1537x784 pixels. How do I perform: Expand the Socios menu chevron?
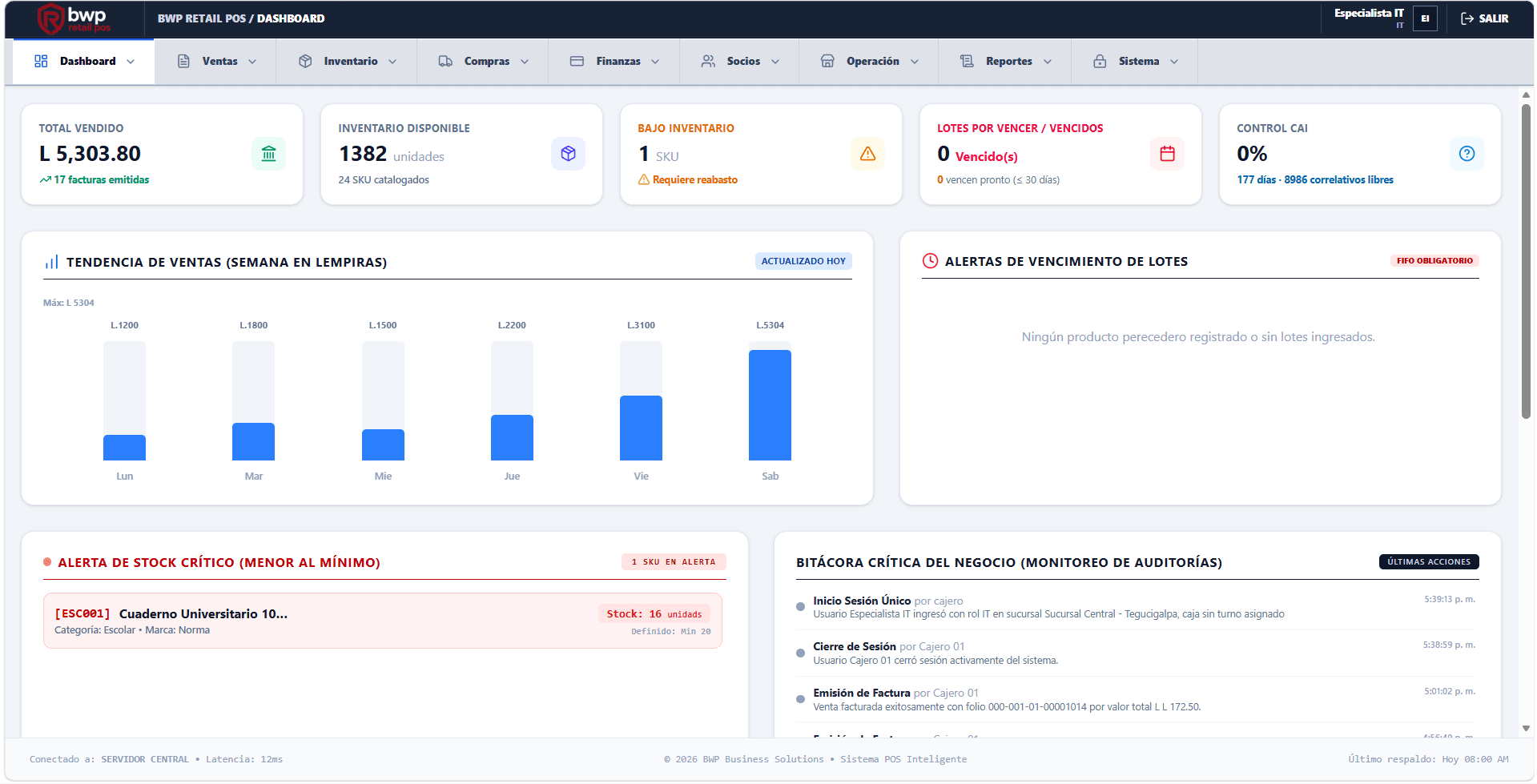[x=775, y=62]
